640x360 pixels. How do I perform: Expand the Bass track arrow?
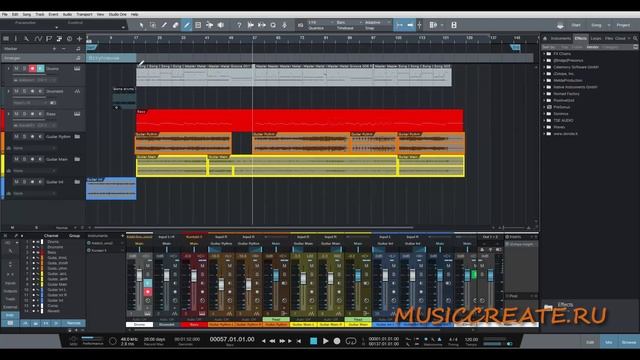click(8, 114)
